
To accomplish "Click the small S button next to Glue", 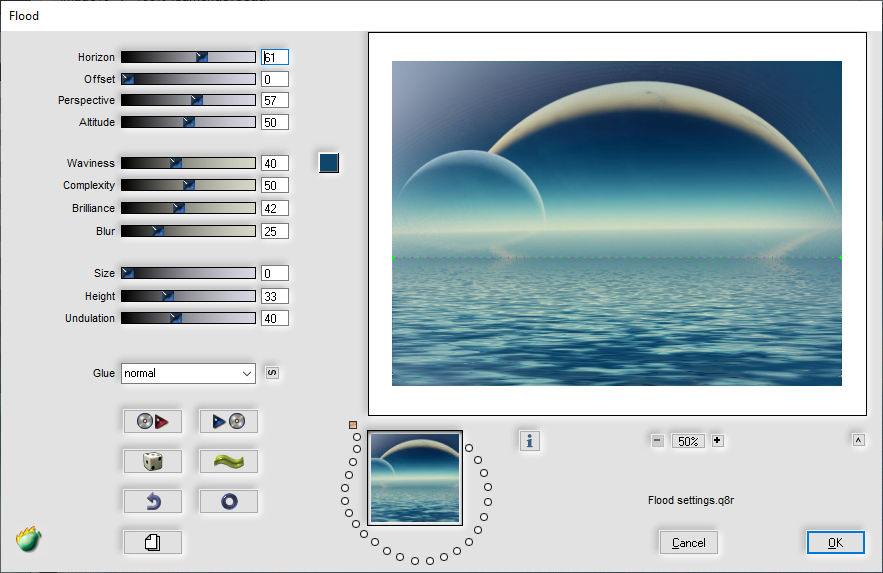I will pos(272,373).
